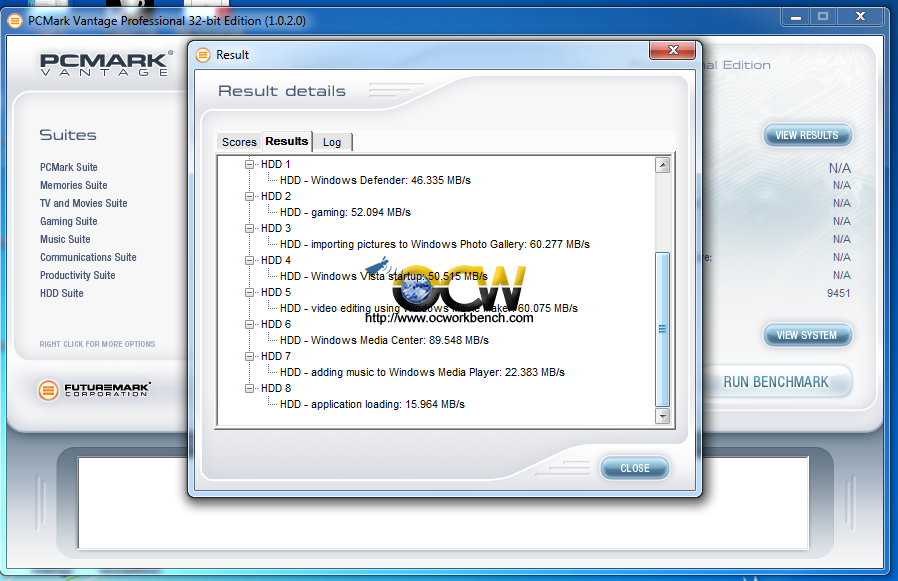
Task: Click the results tree scrollbar thumb
Action: [663, 329]
